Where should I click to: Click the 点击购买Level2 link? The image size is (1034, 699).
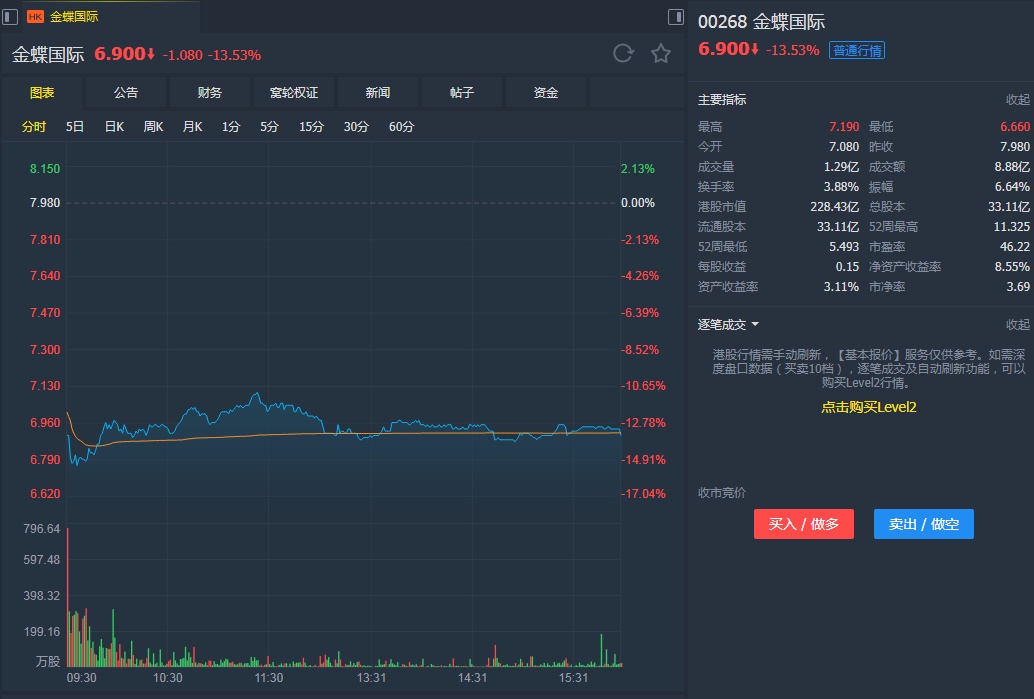pos(869,407)
